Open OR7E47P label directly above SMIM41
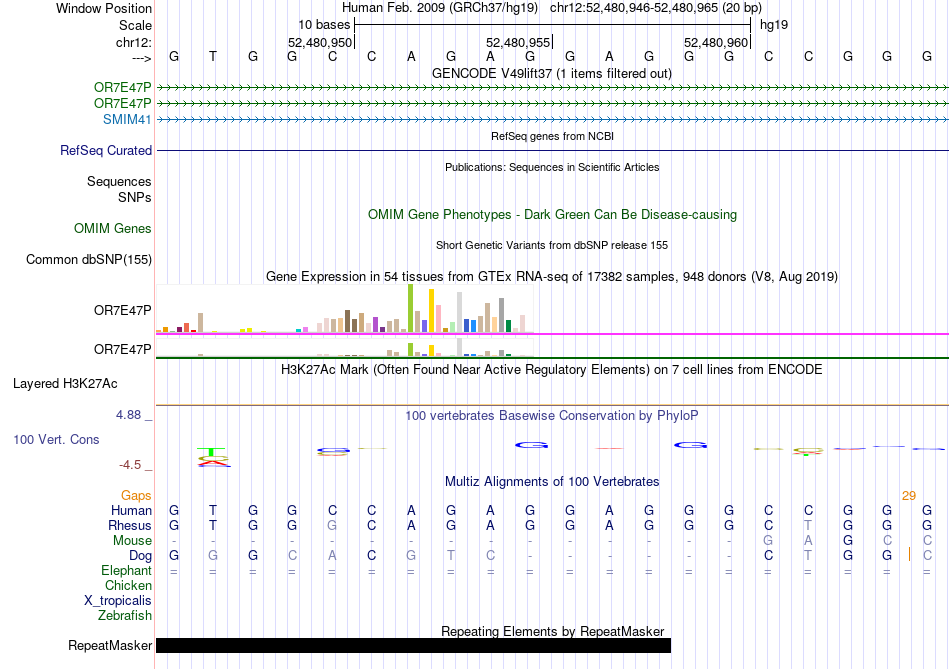Image resolution: width=950 pixels, height=669 pixels. click(x=122, y=103)
